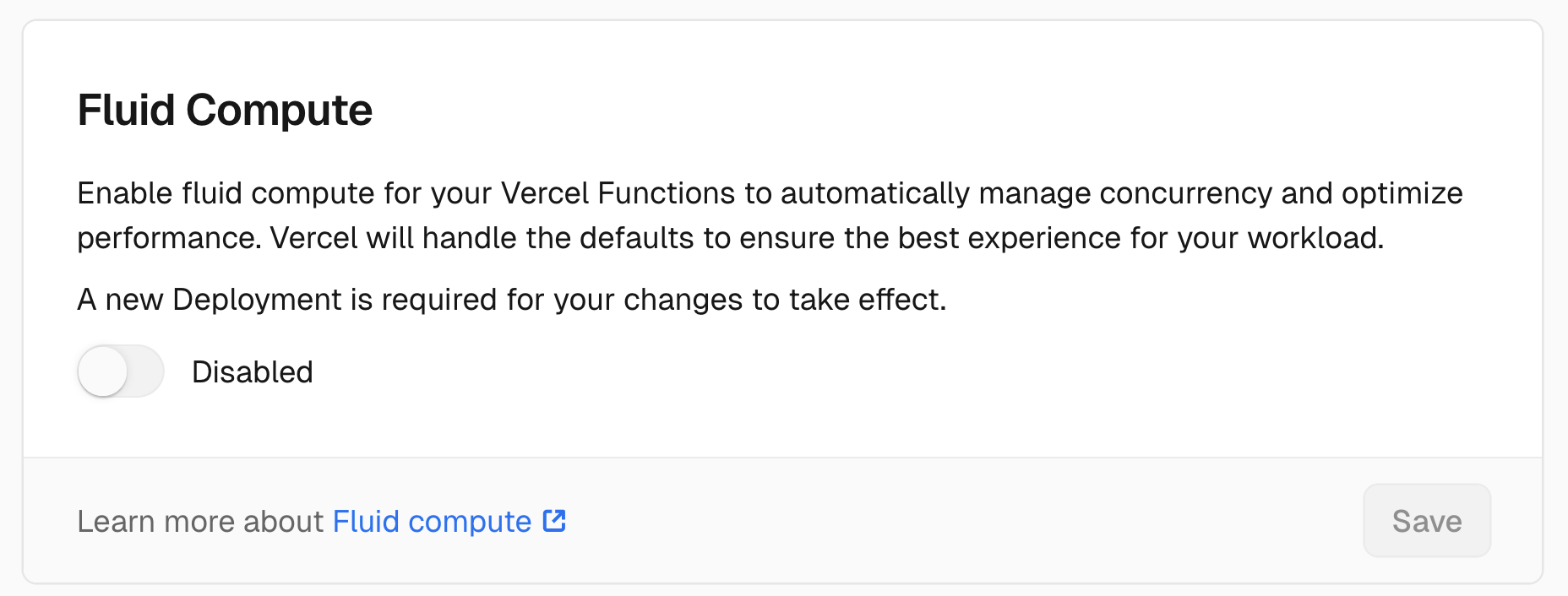Image resolution: width=1568 pixels, height=596 pixels.
Task: Click the white knob of the toggle
Action: click(103, 371)
